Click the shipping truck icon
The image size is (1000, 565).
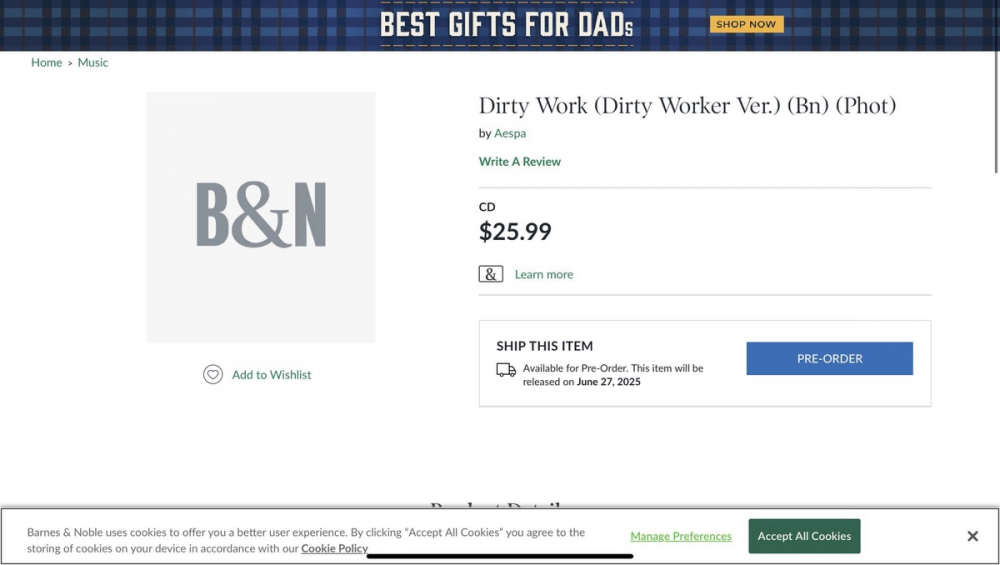pyautogui.click(x=506, y=370)
